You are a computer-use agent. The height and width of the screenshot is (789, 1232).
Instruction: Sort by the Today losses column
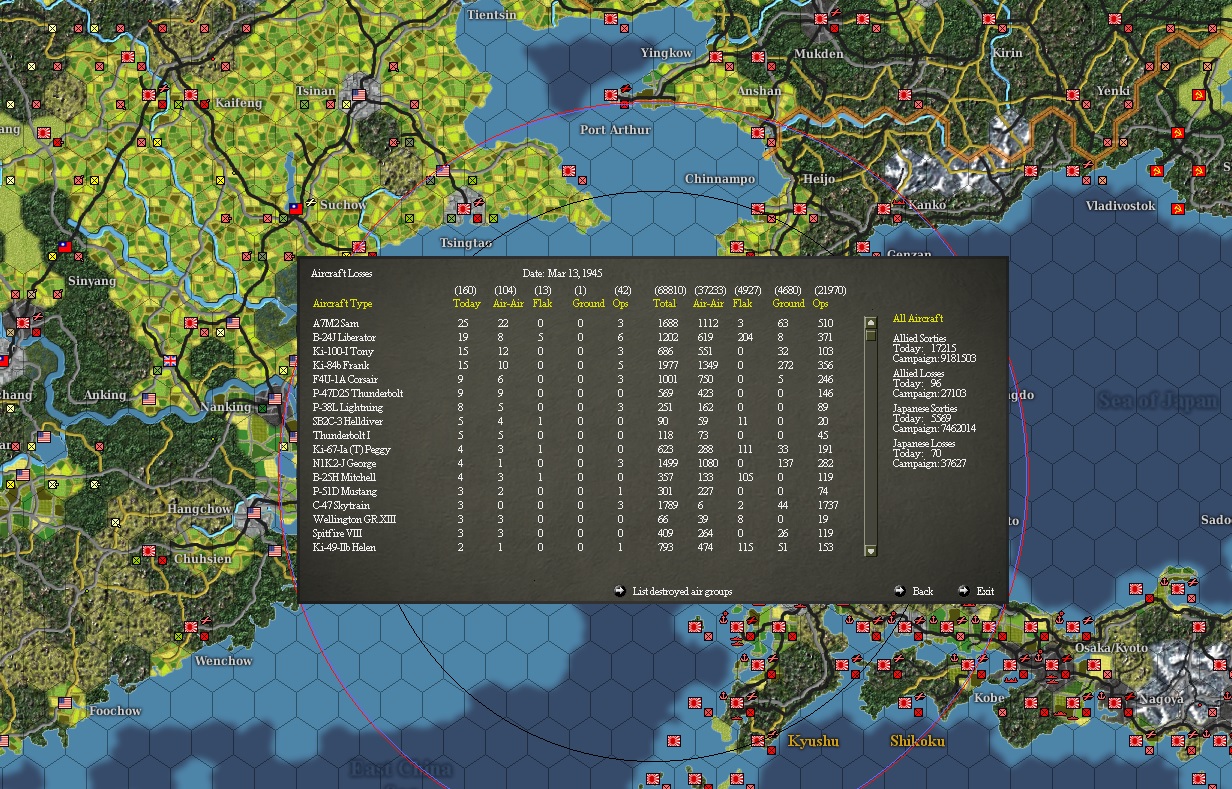[466, 303]
